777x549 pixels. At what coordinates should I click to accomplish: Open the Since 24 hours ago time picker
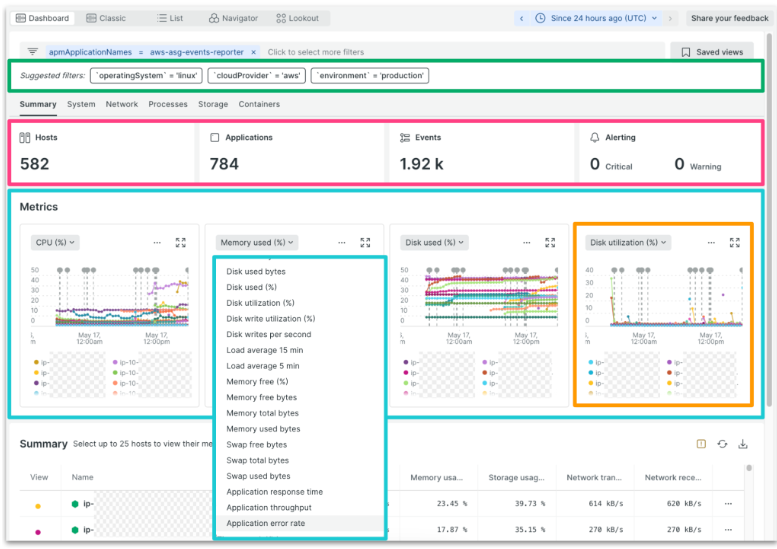coord(598,18)
